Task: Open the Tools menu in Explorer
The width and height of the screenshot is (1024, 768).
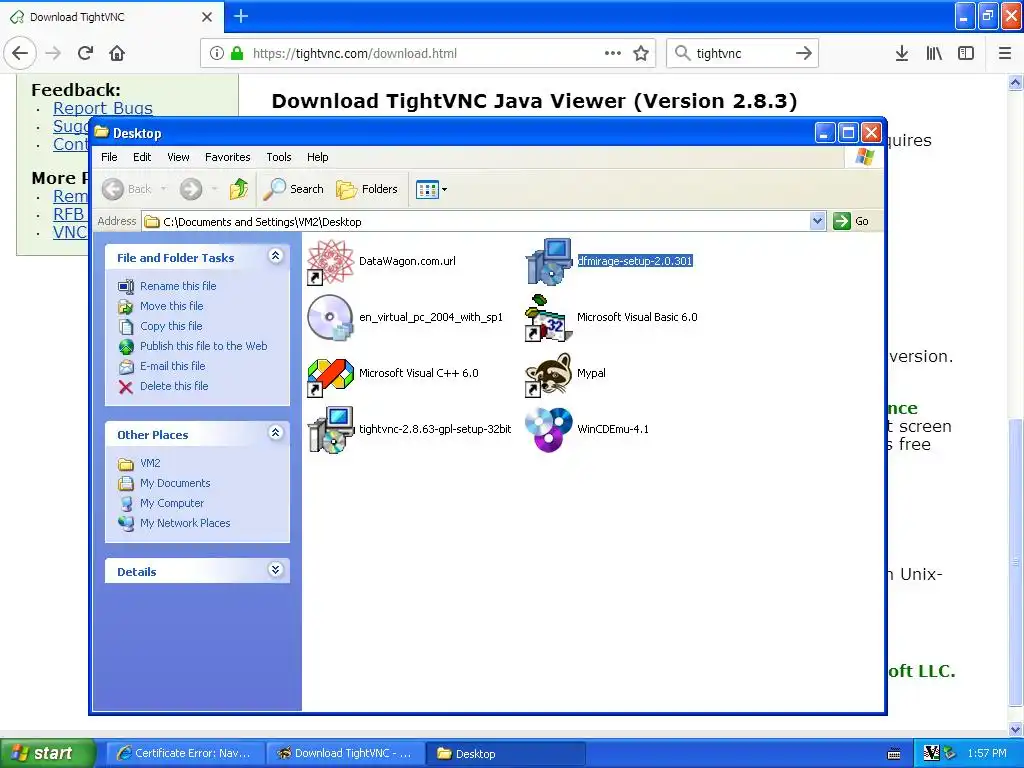Action: coord(278,157)
